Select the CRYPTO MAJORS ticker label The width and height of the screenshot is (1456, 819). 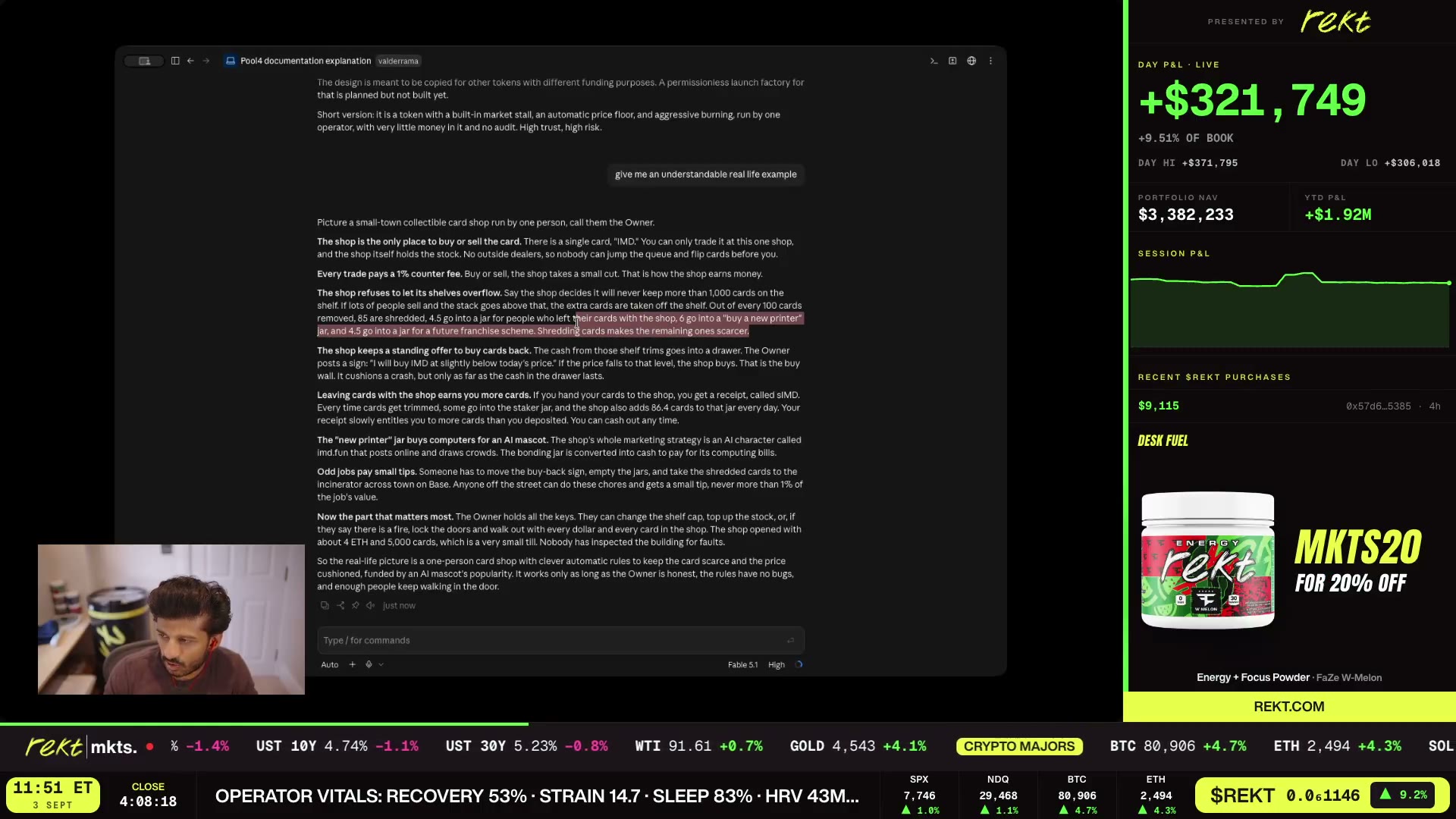coord(1019,746)
